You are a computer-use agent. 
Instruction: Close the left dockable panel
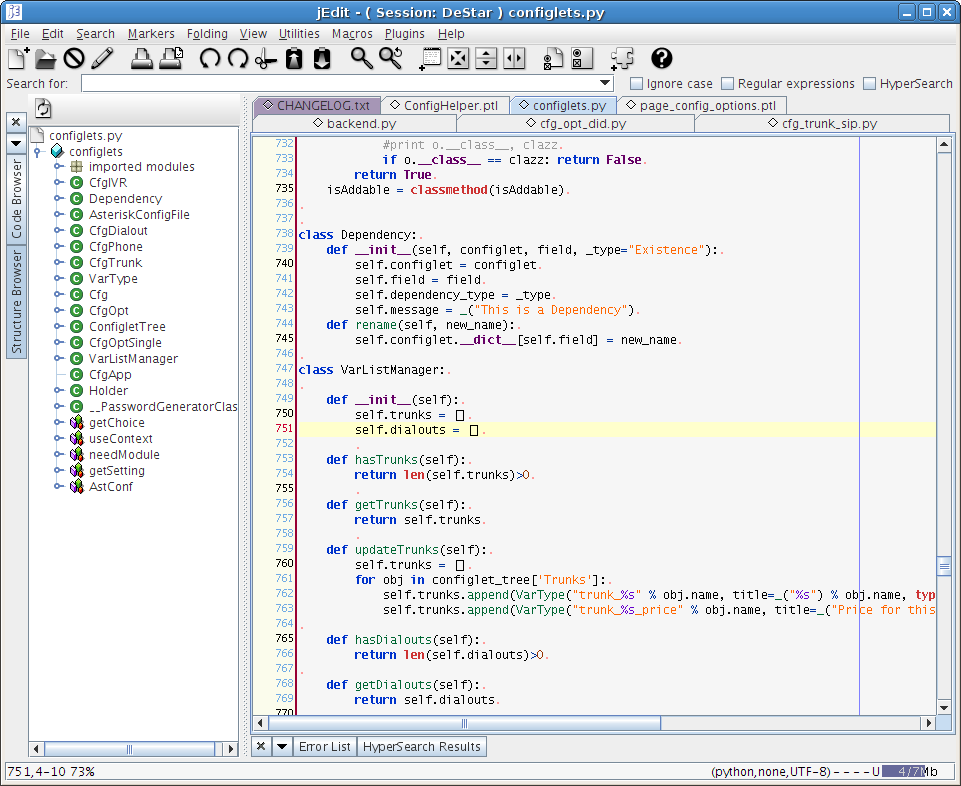[16, 122]
